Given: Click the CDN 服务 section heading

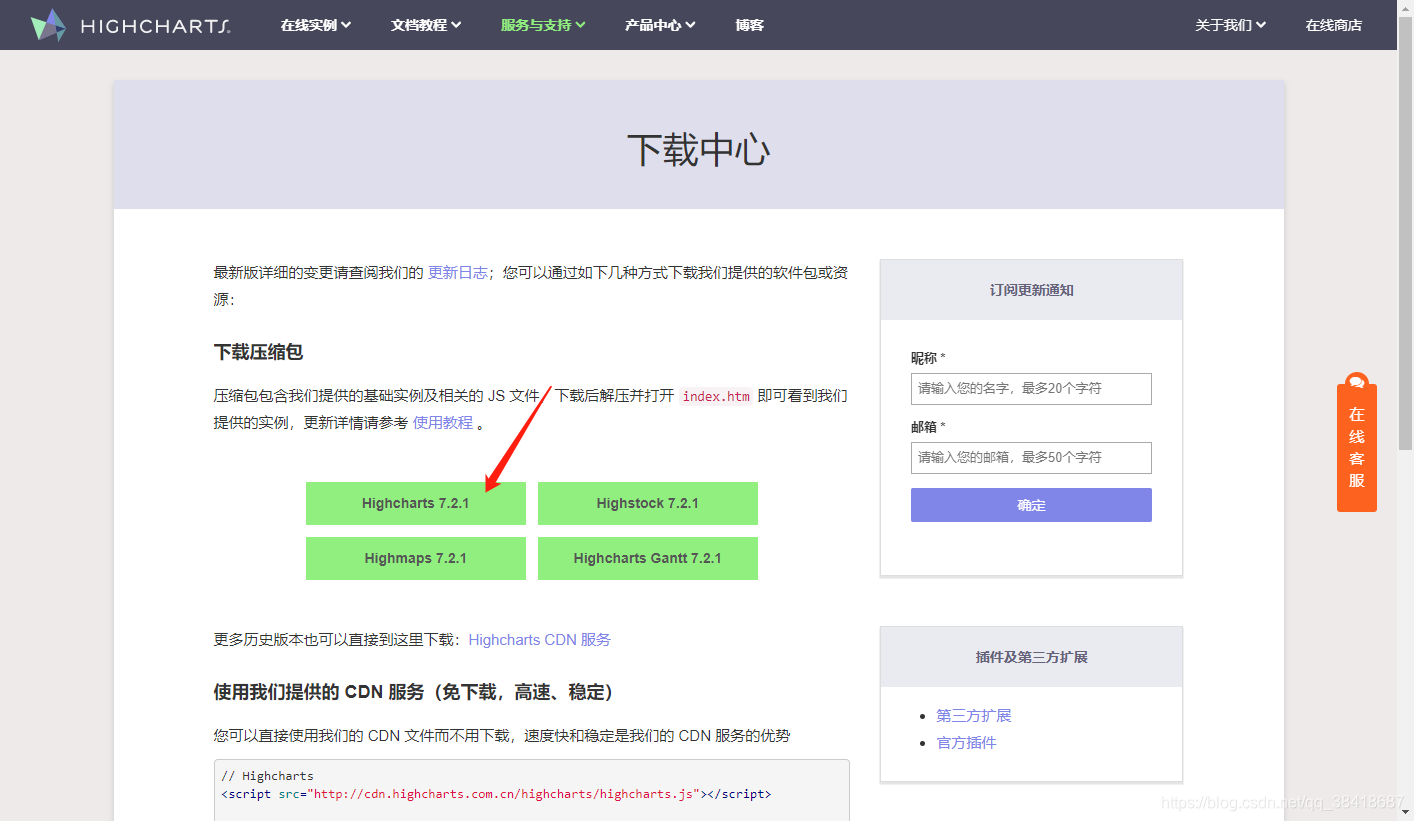Looking at the screenshot, I should (416, 692).
